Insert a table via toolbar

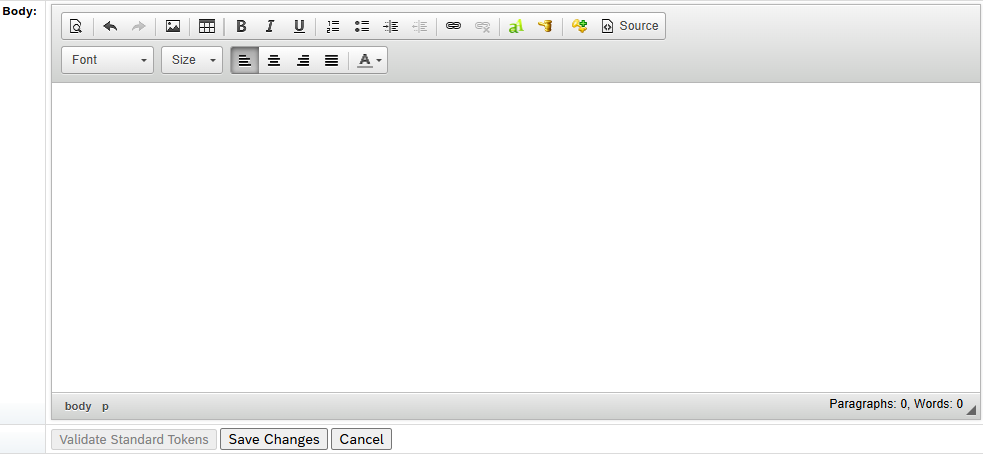(x=207, y=26)
